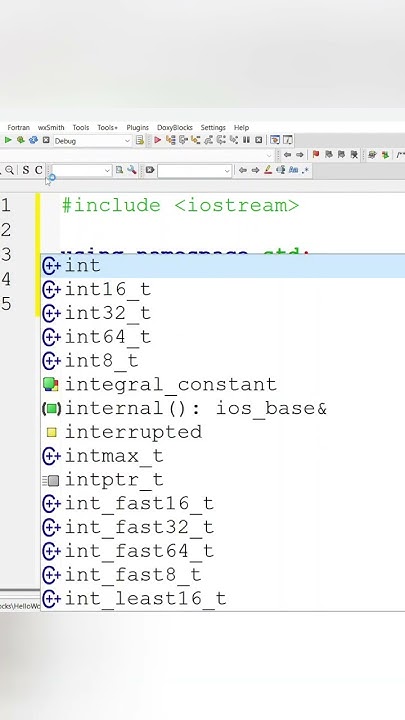Select int64_t in the autocomplete list
The image size is (405, 720).
(x=223, y=337)
